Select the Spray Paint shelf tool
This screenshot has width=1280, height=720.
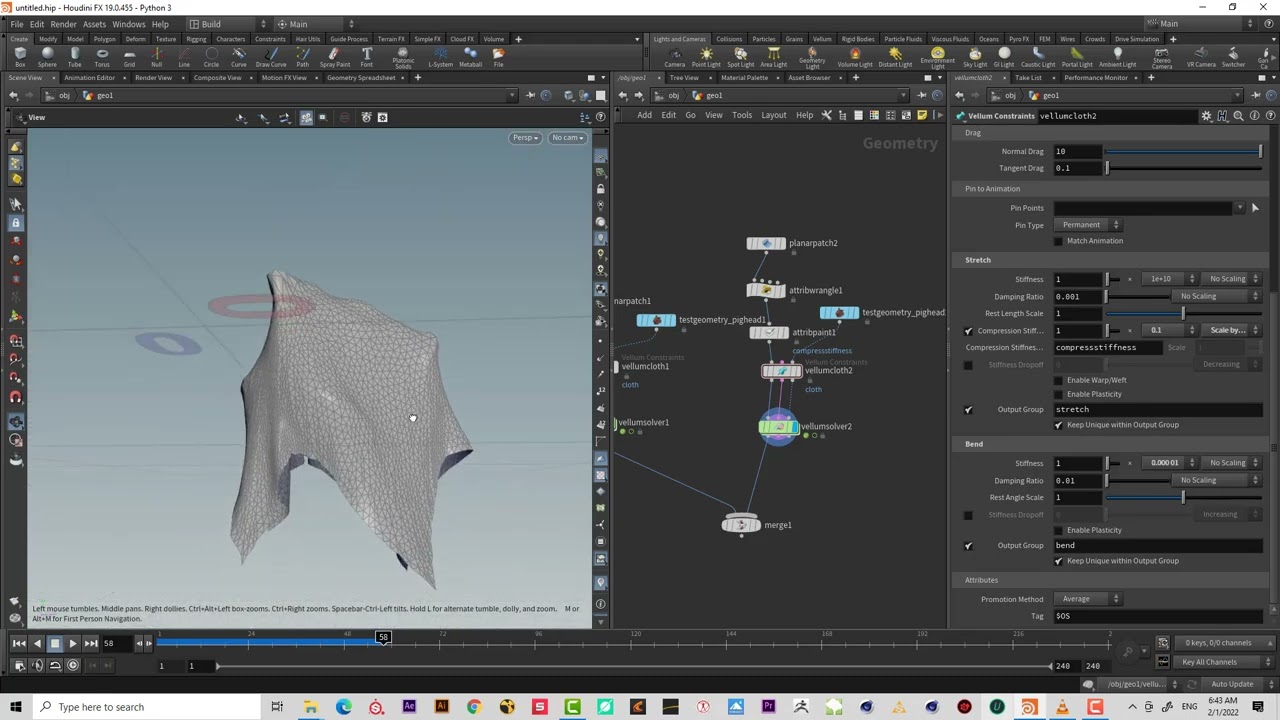click(x=335, y=57)
